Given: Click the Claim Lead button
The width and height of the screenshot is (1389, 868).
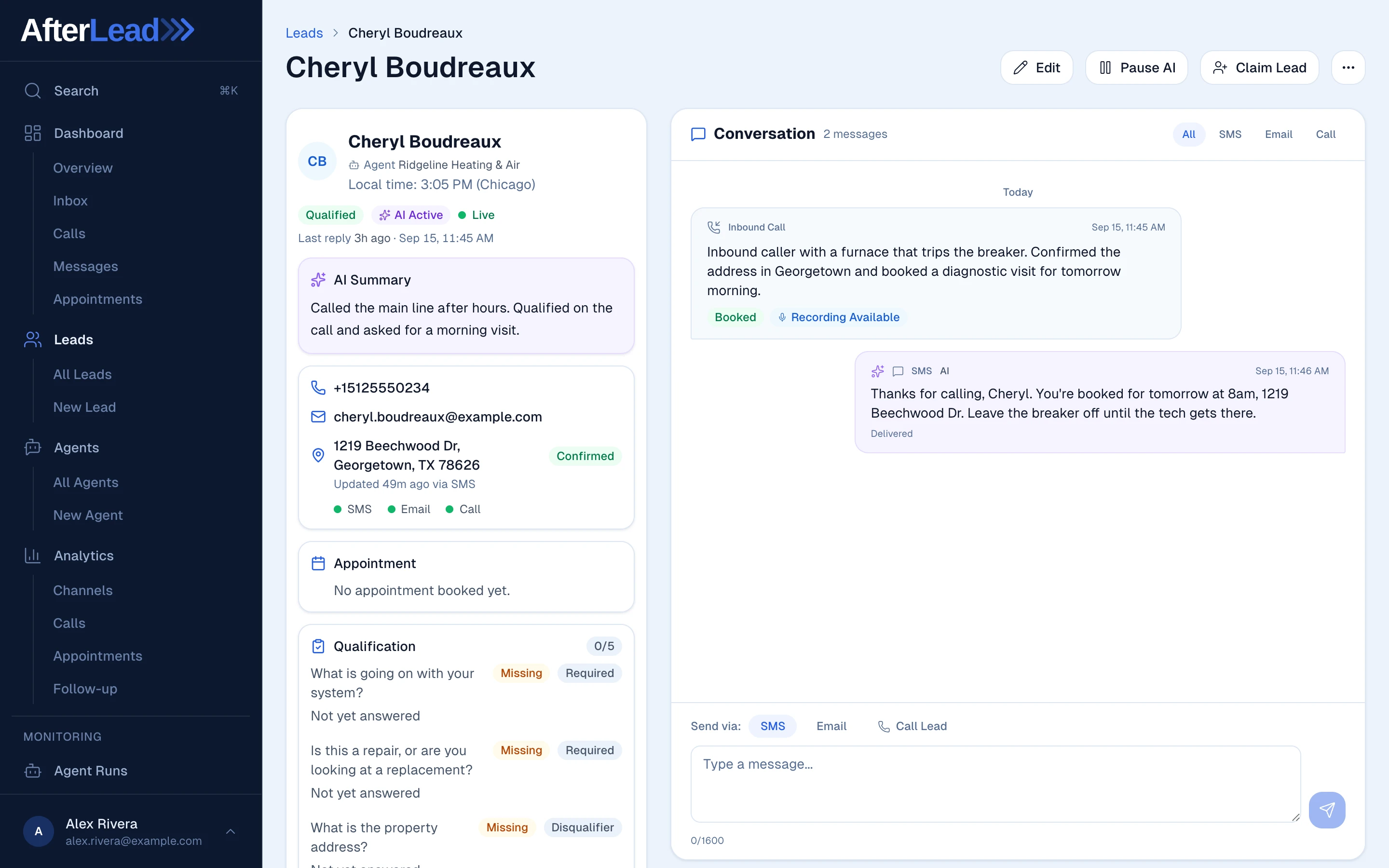Looking at the screenshot, I should coord(1259,68).
